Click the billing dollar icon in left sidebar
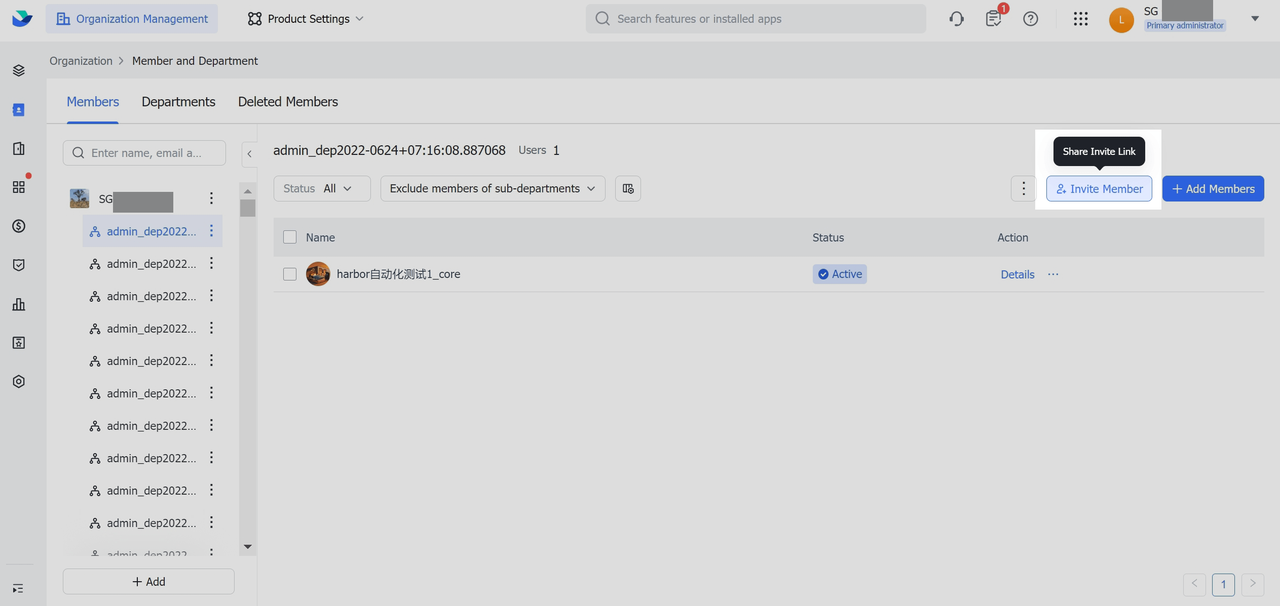 [18, 226]
